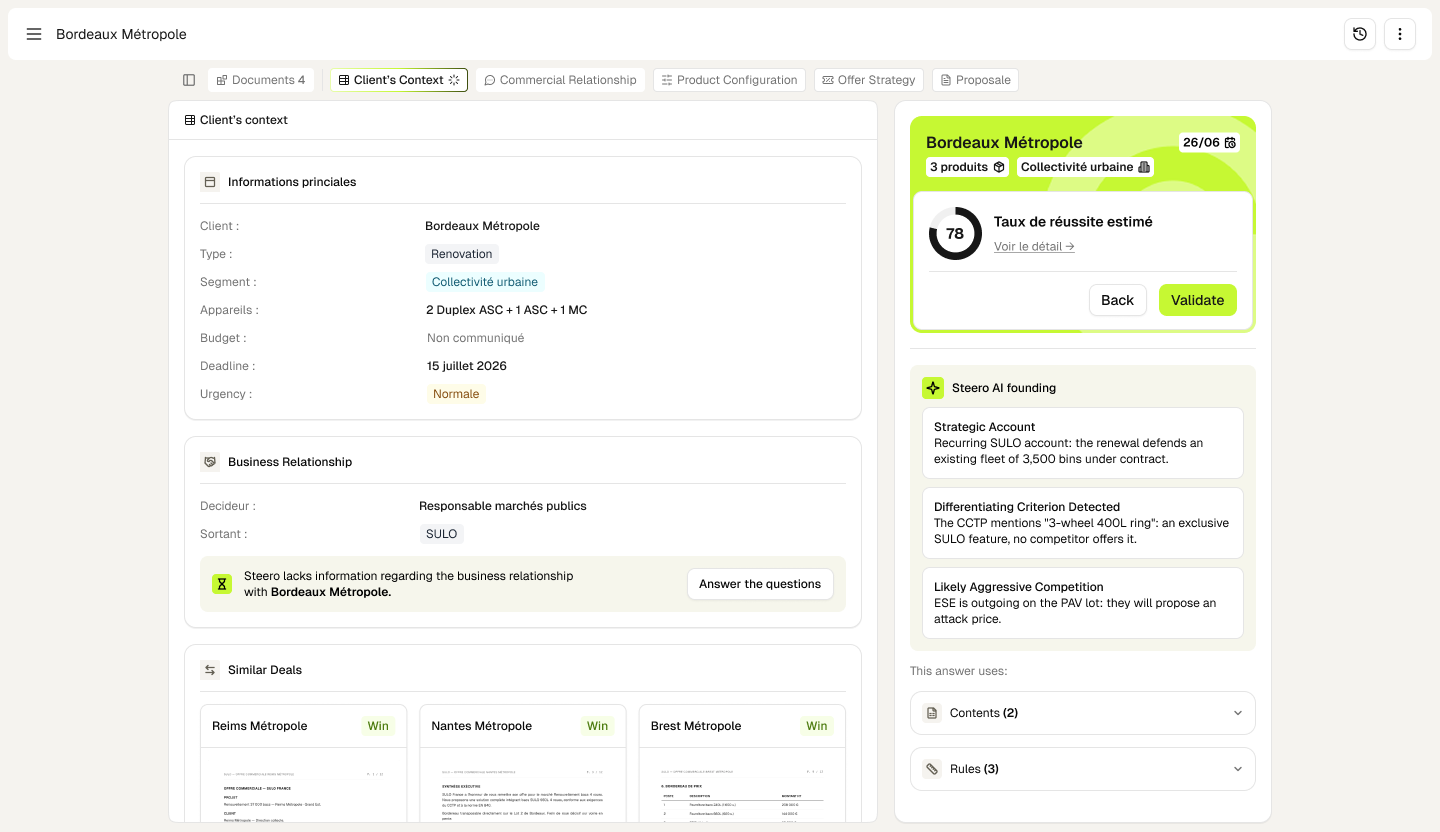Image resolution: width=1440 pixels, height=832 pixels.
Task: Select the Strategic Account insight card
Action: point(1082,443)
